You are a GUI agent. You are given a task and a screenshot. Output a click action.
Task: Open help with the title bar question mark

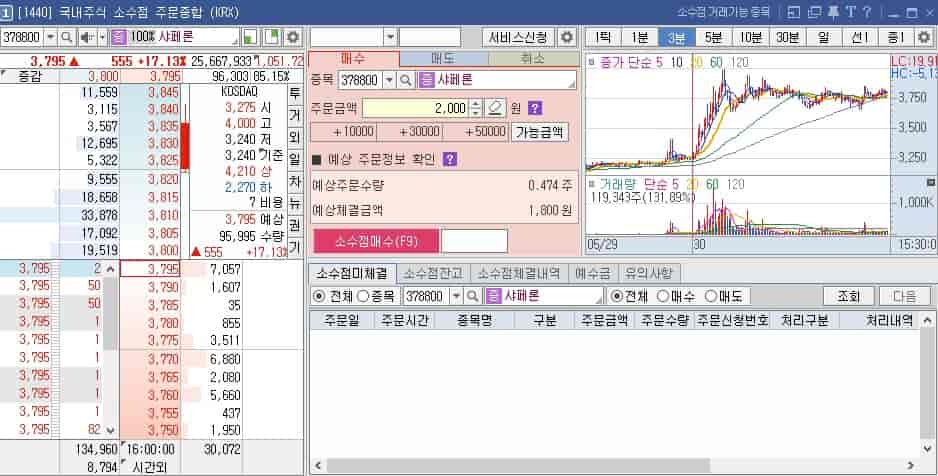click(867, 12)
